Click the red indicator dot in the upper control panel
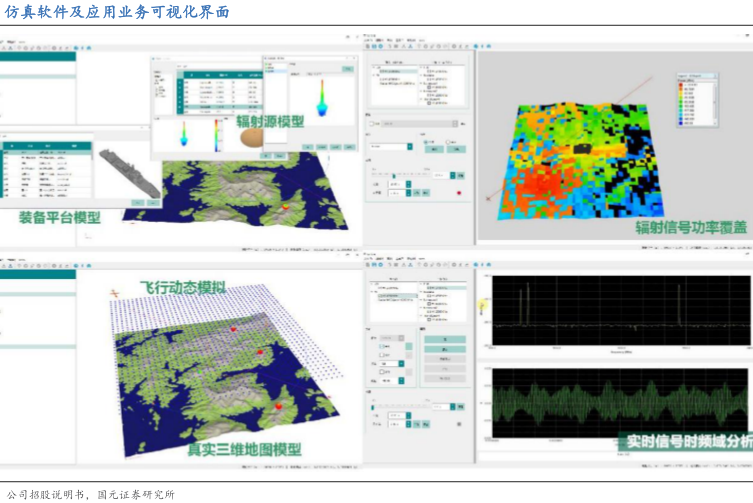753x503 pixels. 458,192
